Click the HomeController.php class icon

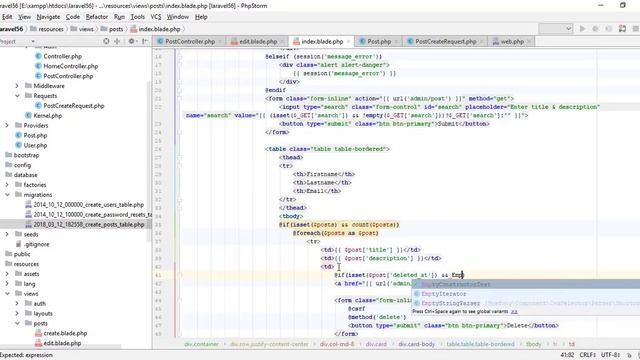[38, 66]
